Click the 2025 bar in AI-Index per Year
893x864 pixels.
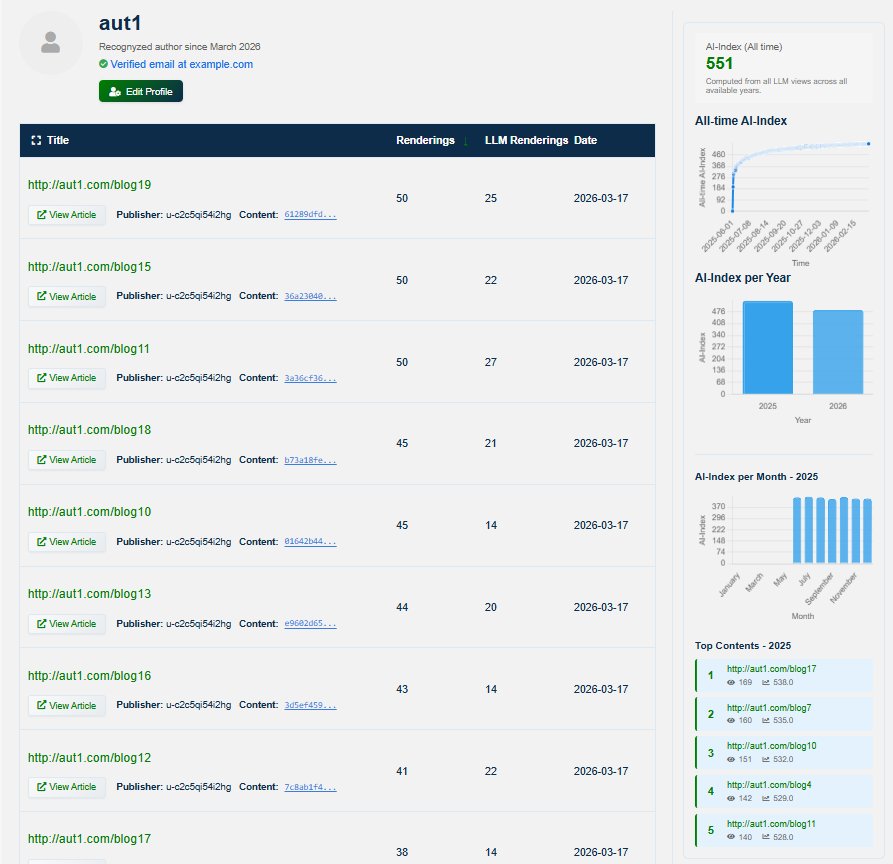pos(767,348)
